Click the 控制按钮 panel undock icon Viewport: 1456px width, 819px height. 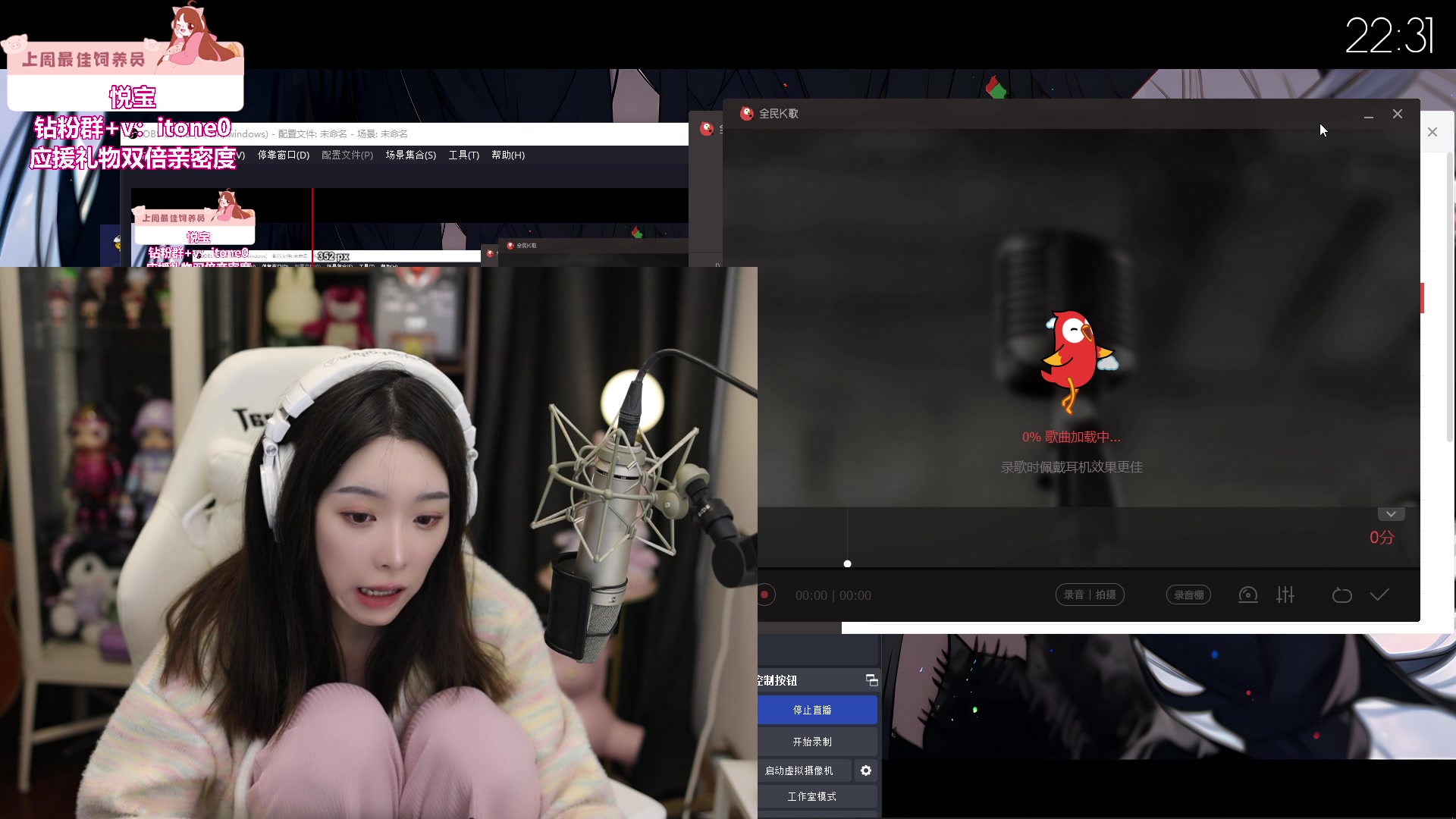[871, 680]
